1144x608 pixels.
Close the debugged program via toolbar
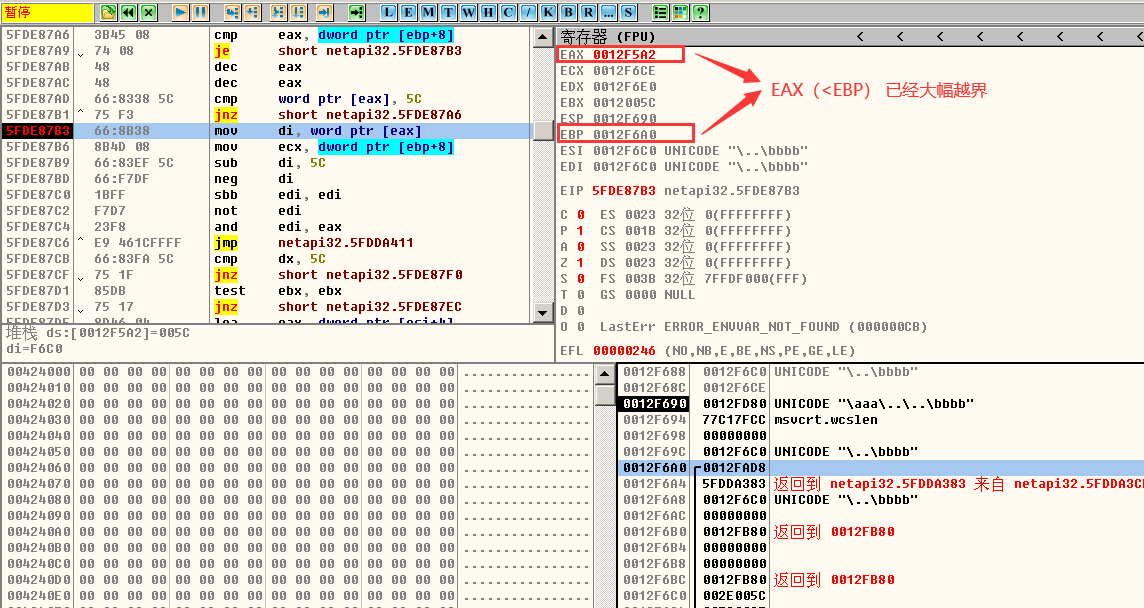(x=148, y=12)
